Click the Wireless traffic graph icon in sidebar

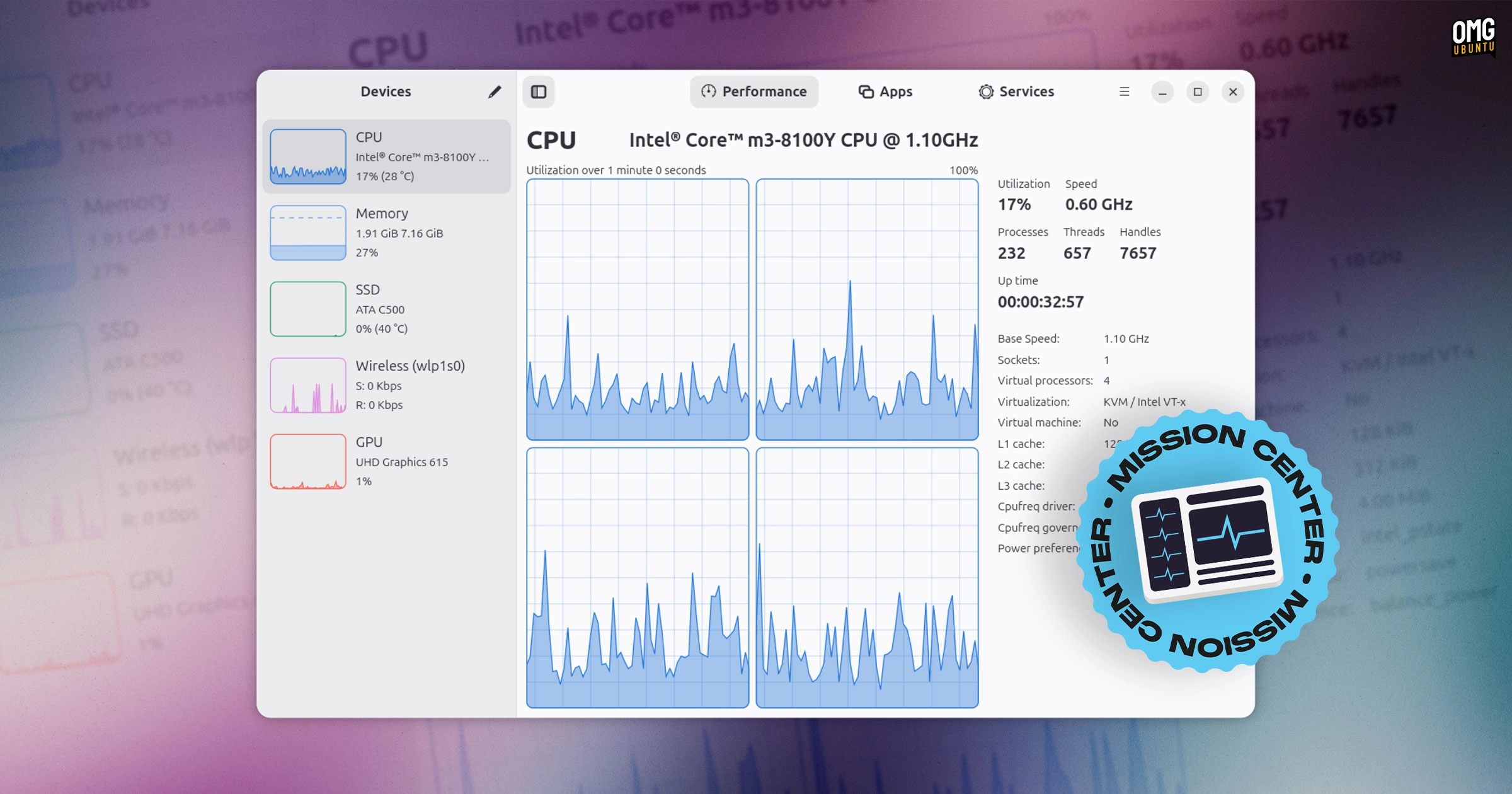[x=308, y=385]
